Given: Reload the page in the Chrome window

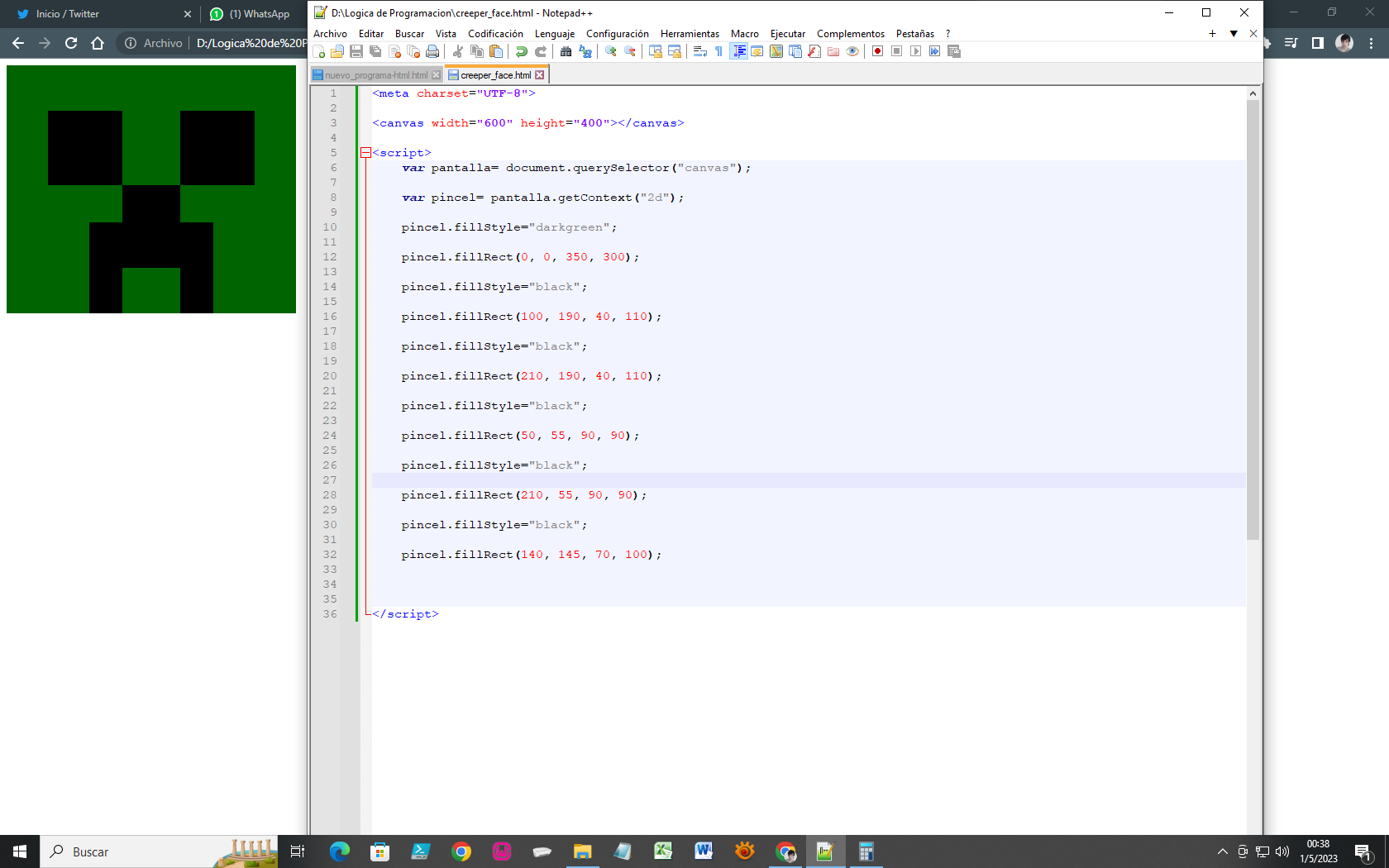Looking at the screenshot, I should 71,43.
